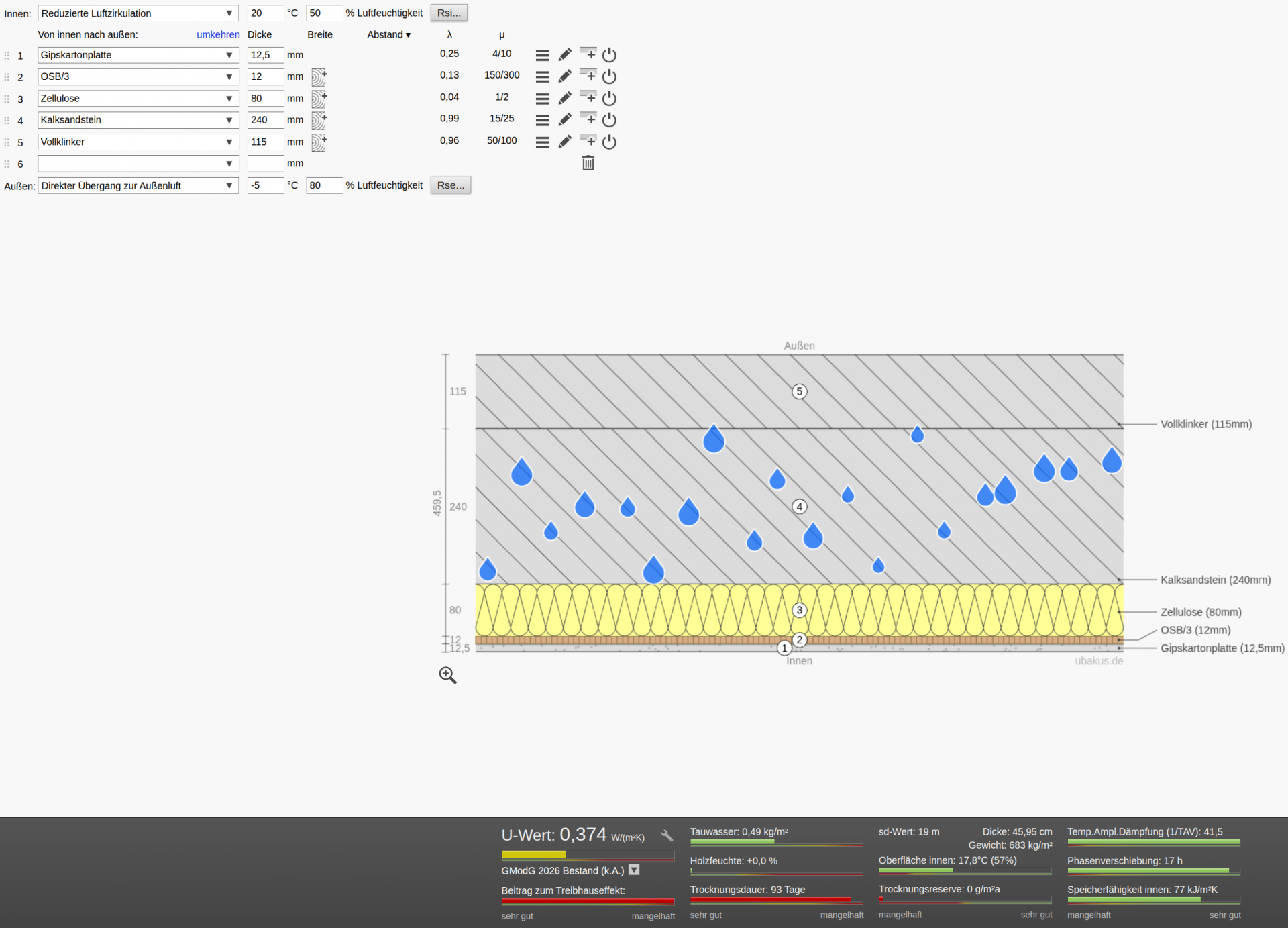This screenshot has height=928, width=1288.
Task: Delete layer with trash icon in row 6
Action: click(588, 163)
